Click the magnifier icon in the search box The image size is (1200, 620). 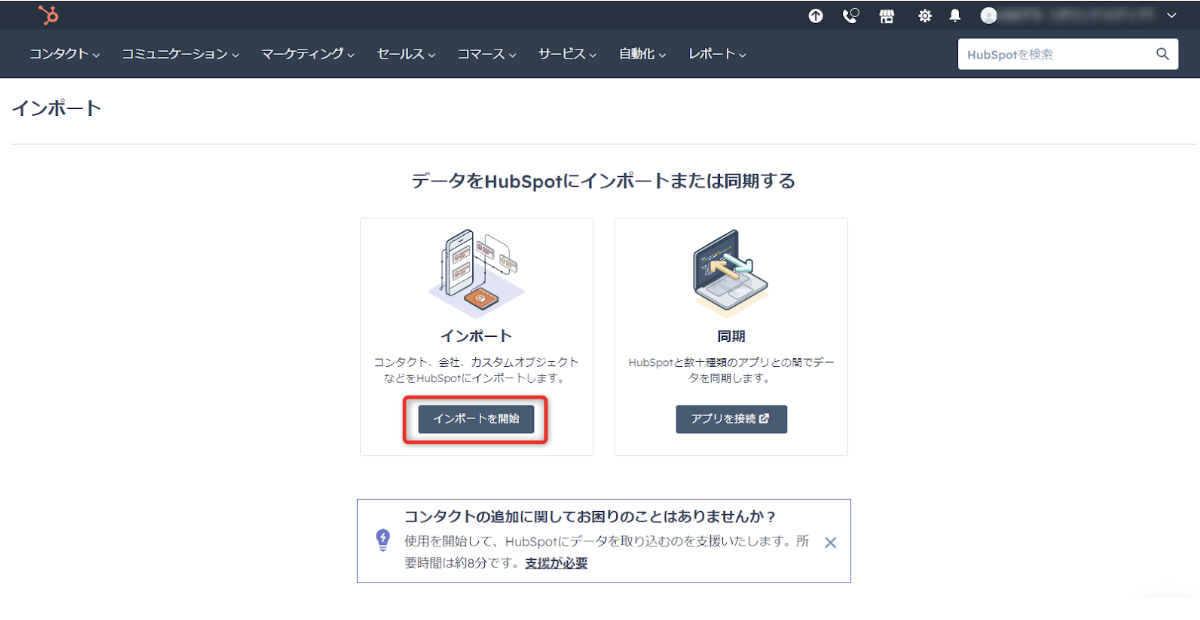coord(1162,54)
